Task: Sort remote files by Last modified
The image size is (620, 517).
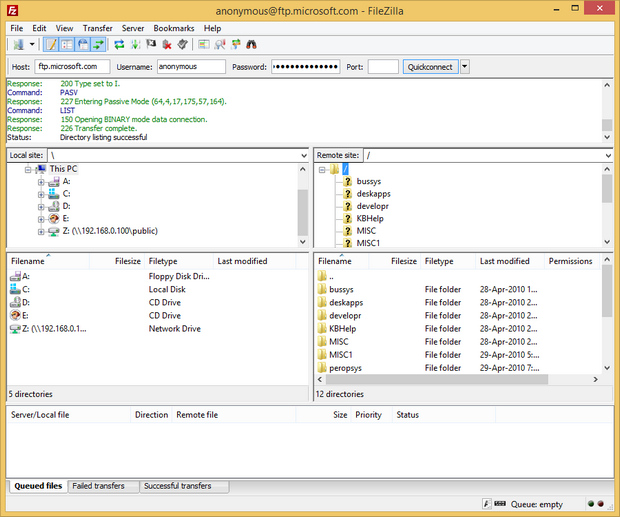Action: coord(504,261)
